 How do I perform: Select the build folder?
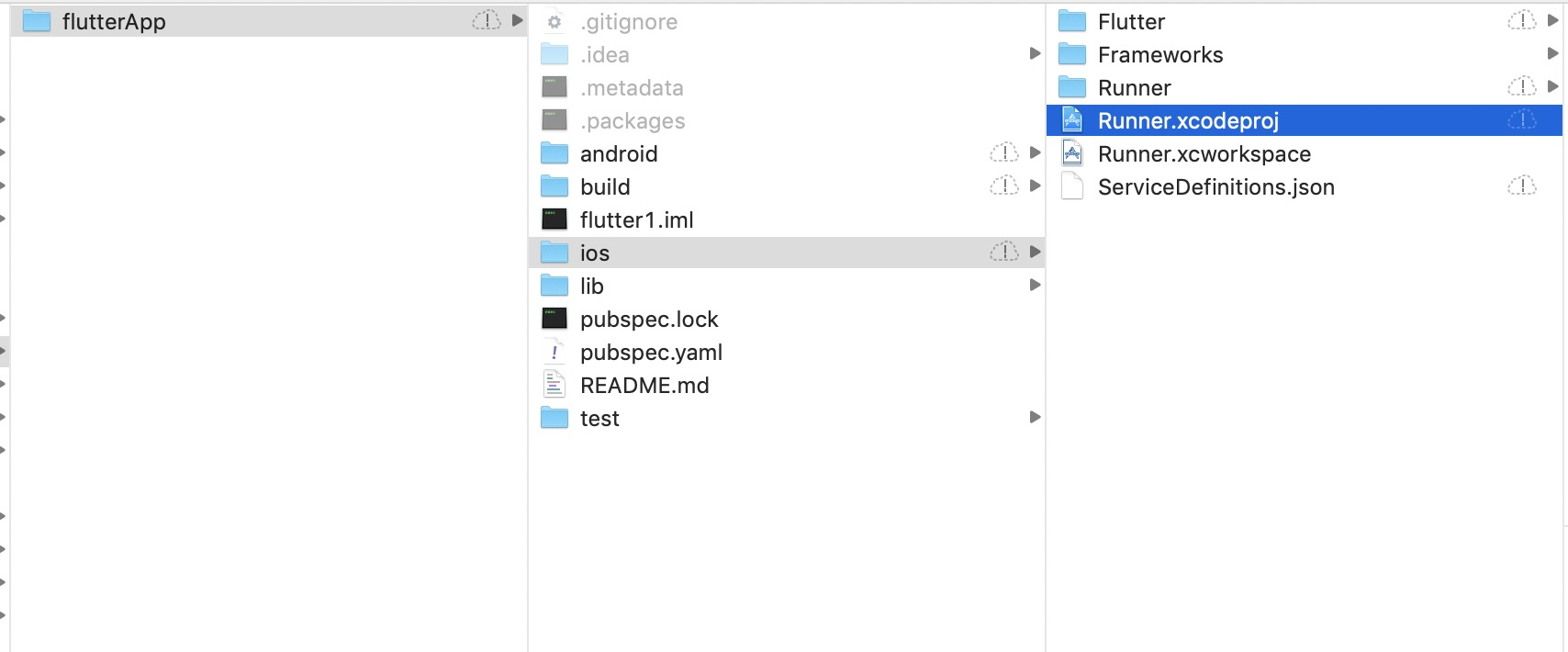tap(605, 186)
